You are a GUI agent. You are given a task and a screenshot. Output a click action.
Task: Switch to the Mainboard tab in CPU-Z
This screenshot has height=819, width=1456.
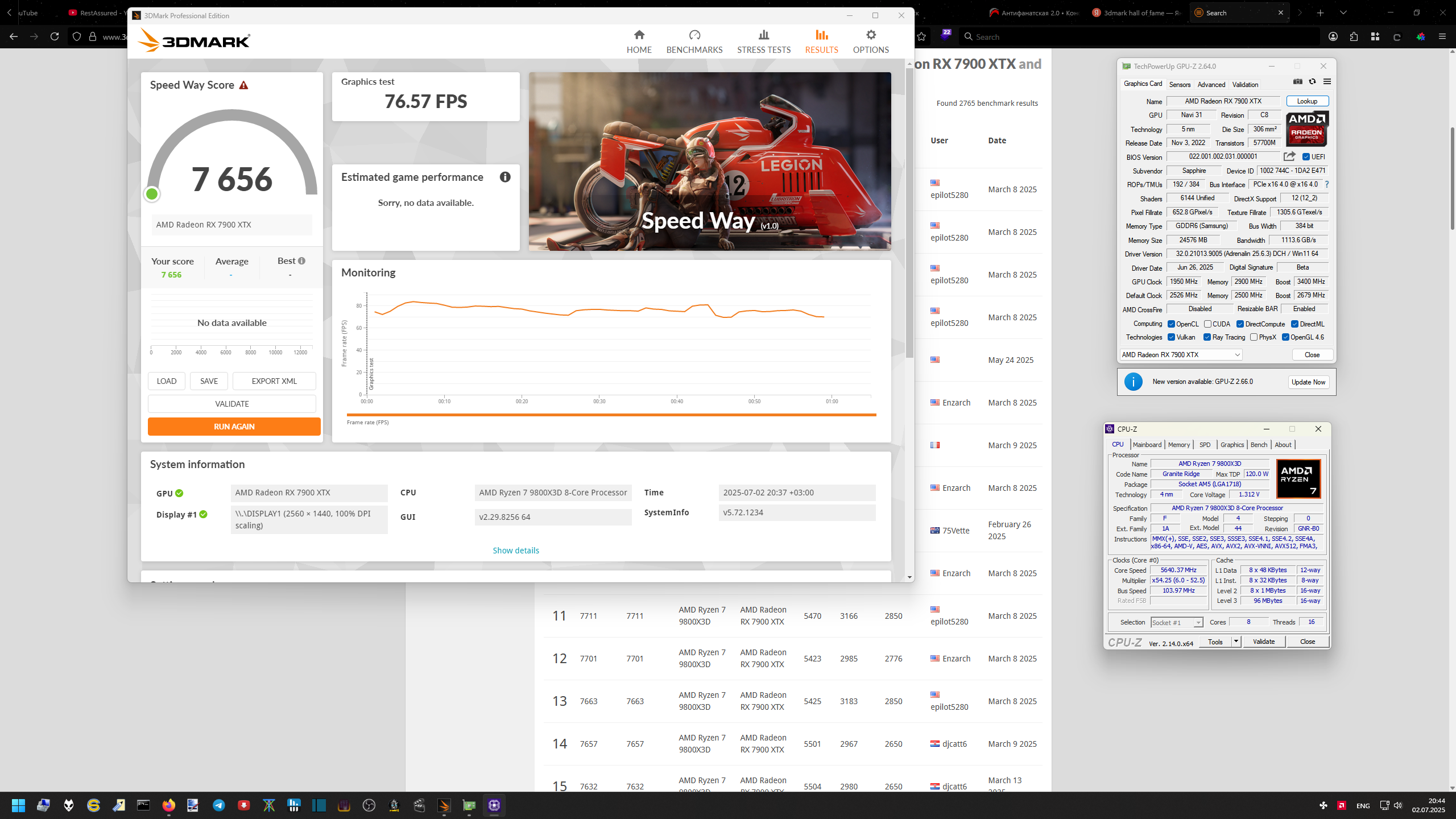tap(1147, 445)
